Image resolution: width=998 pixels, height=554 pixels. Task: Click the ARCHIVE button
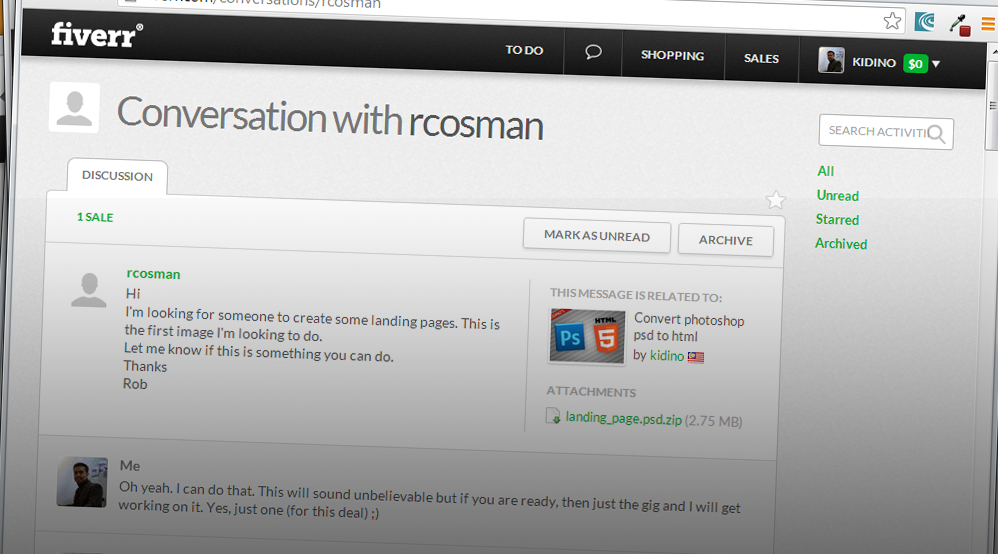(x=725, y=240)
